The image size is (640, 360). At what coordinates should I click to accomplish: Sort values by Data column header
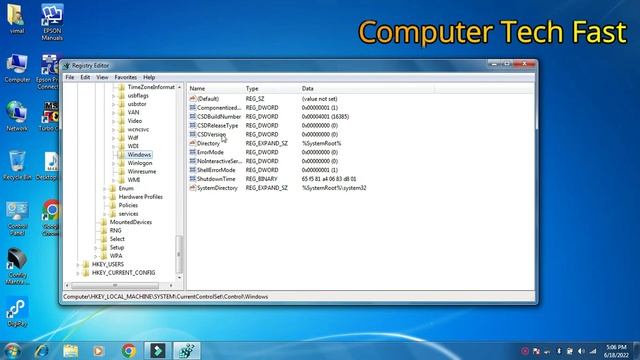(x=367, y=89)
